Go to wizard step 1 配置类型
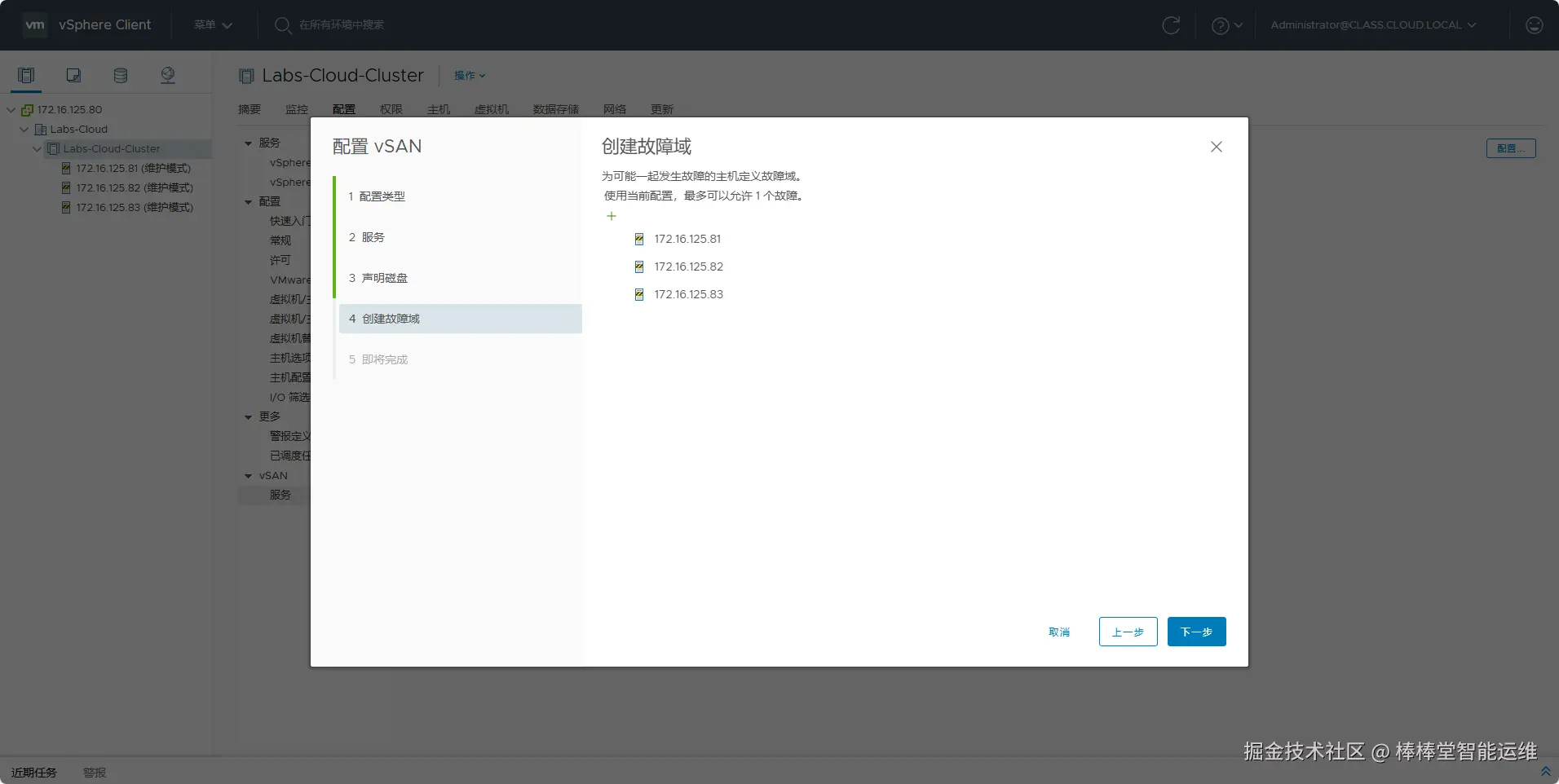The image size is (1559, 784). click(460, 196)
